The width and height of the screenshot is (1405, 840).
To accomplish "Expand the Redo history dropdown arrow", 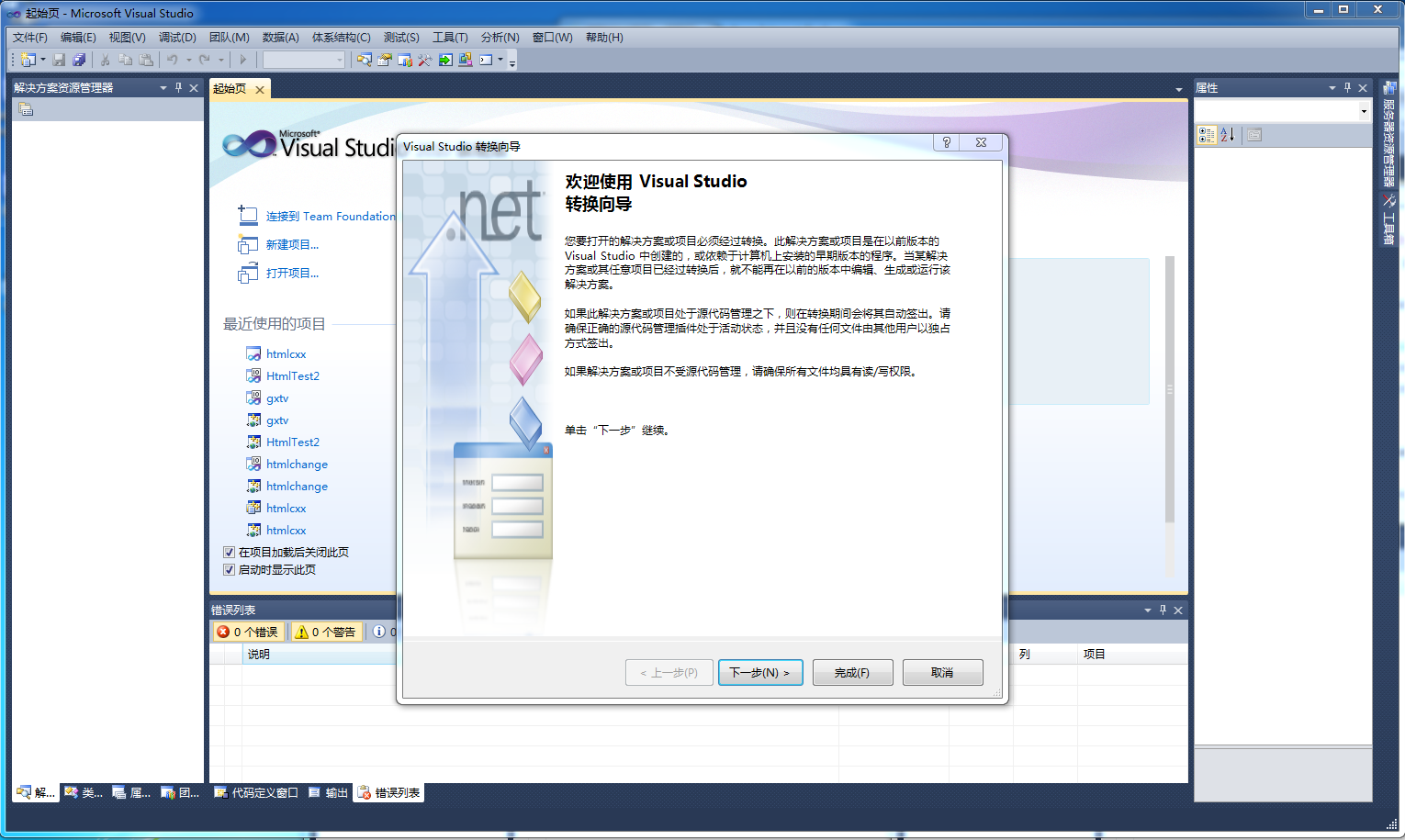I will [x=220, y=60].
